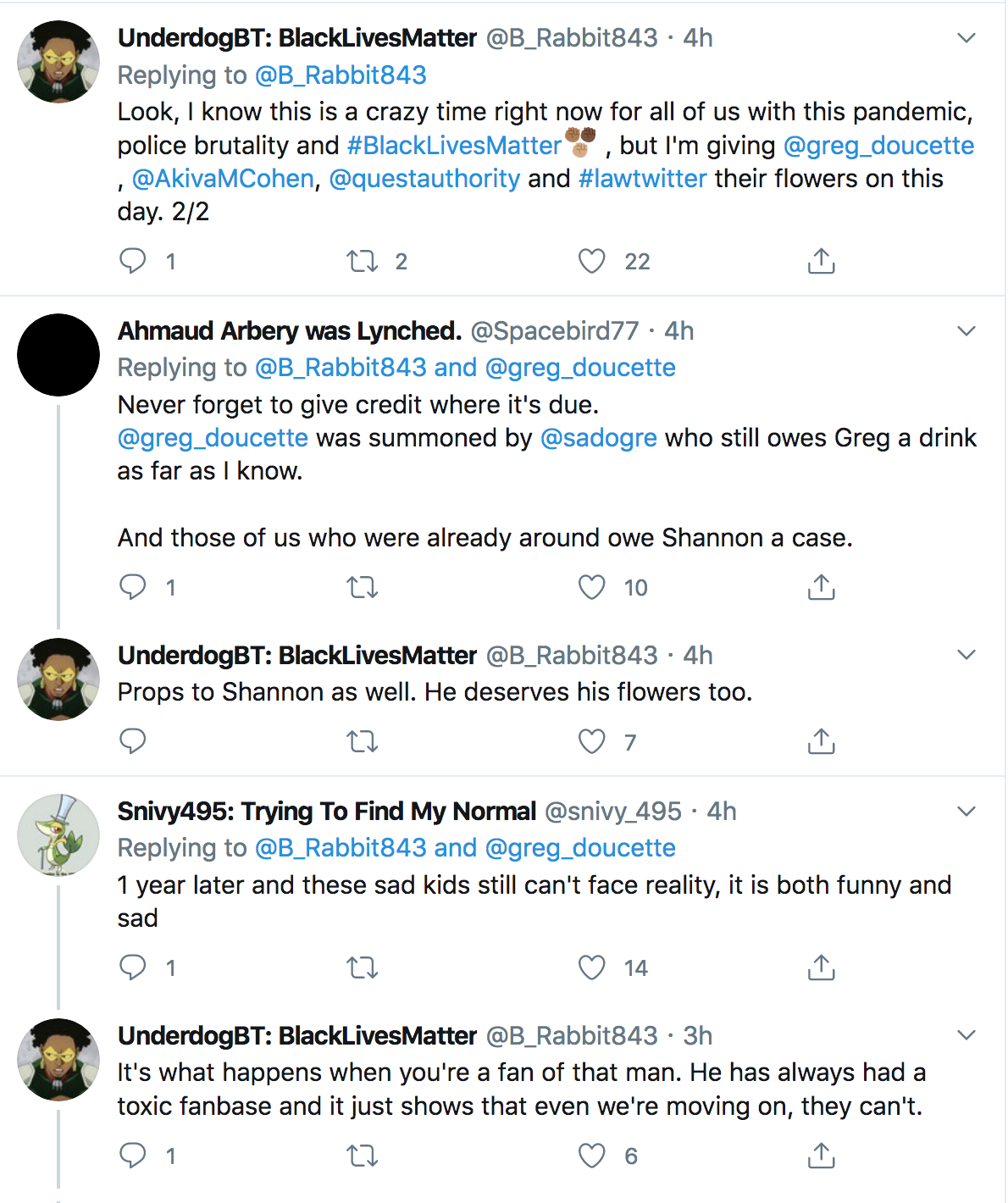Expand options menu on snivy_495's tweet
Image resolution: width=1008 pixels, height=1203 pixels.
pyautogui.click(x=966, y=812)
